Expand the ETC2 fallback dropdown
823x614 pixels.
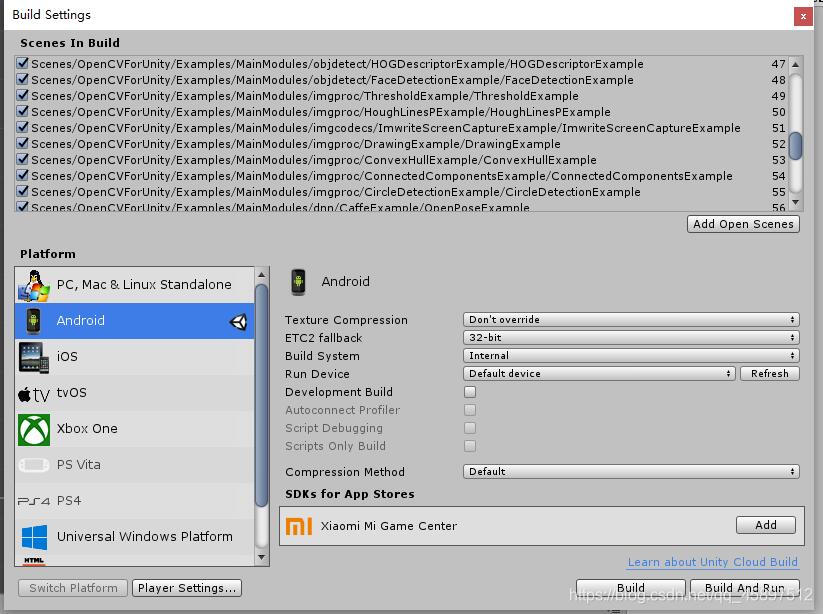631,338
